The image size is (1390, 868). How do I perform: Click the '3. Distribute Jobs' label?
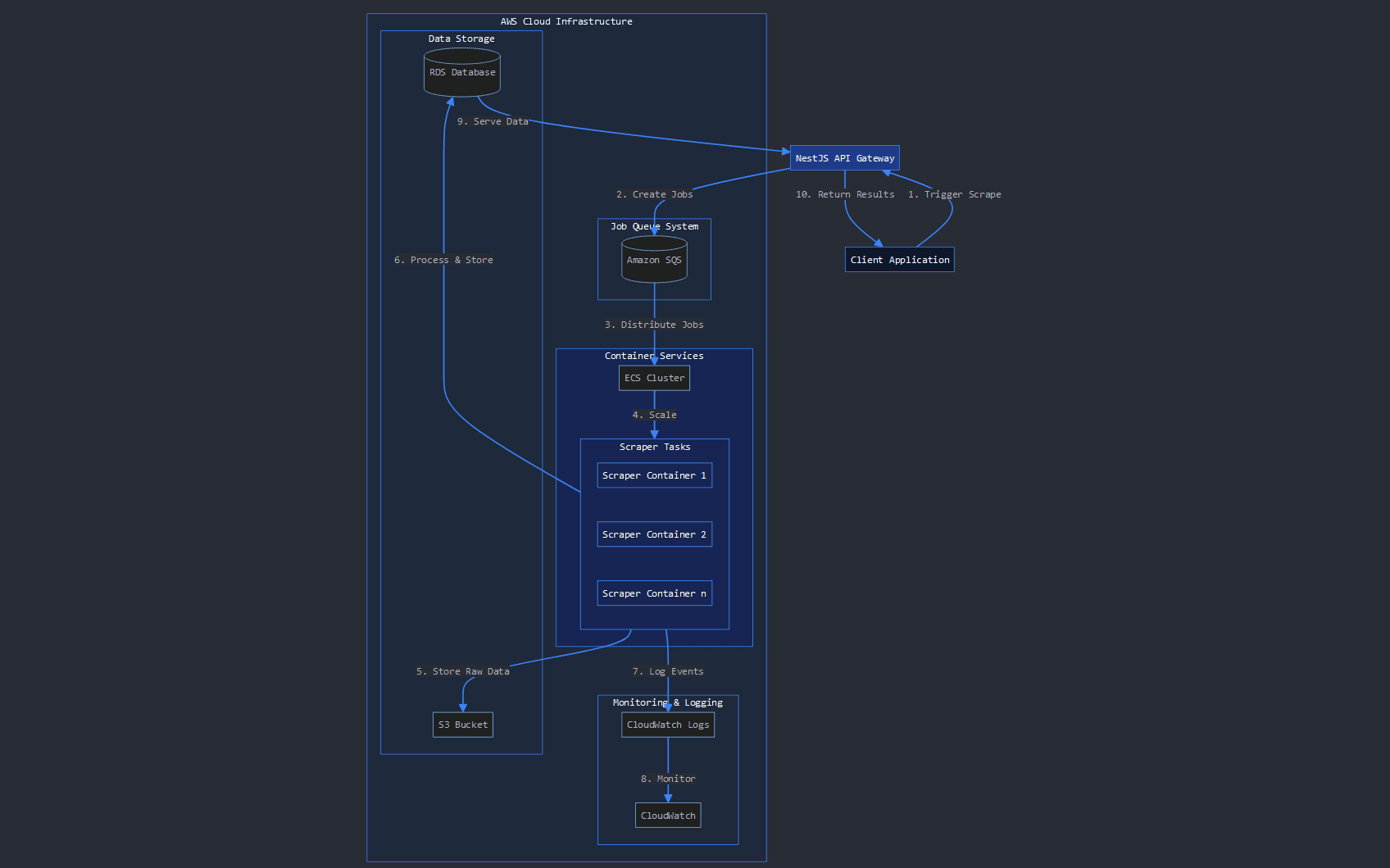tap(654, 325)
